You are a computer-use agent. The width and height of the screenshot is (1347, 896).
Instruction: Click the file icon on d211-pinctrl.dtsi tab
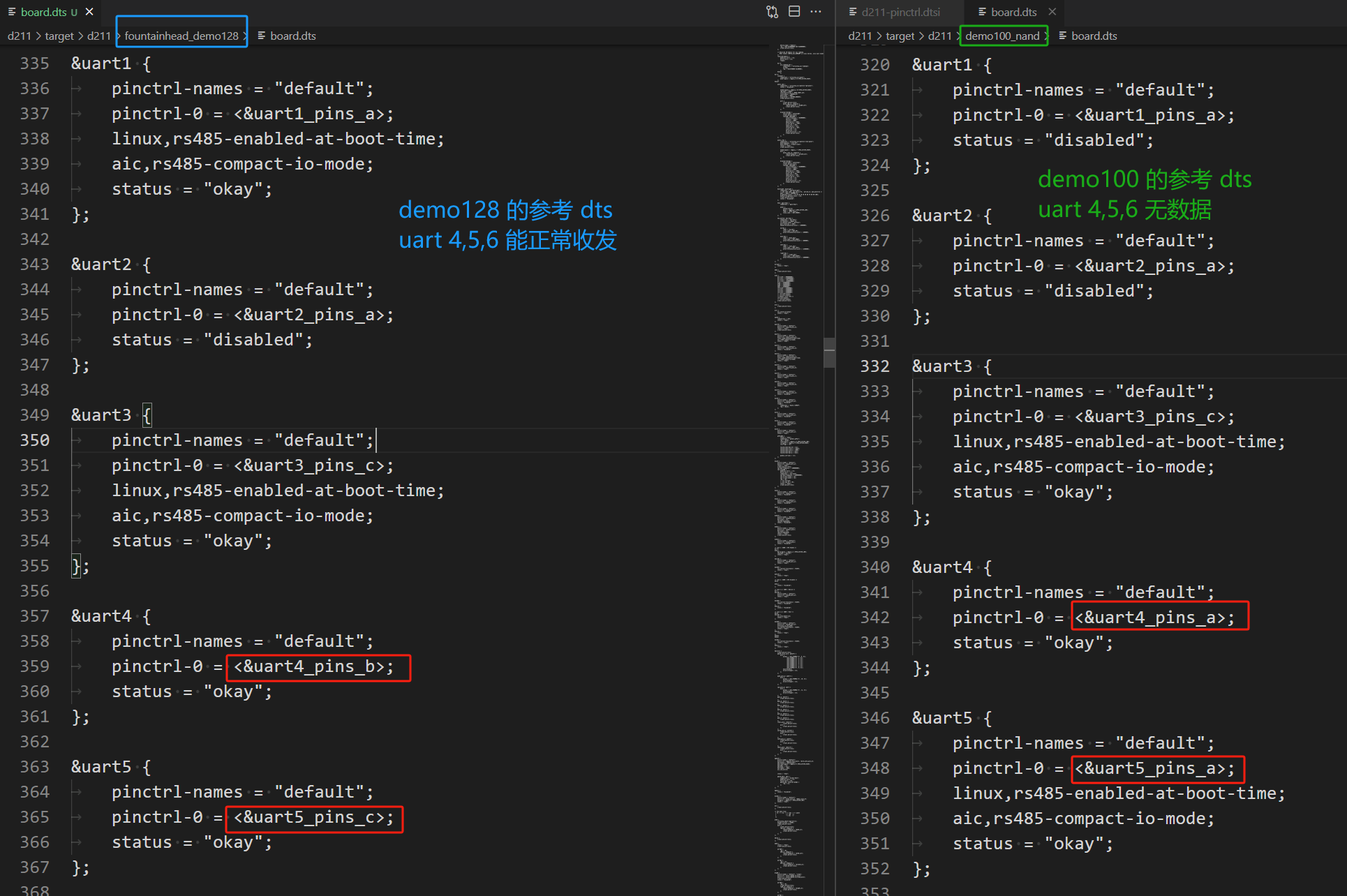[853, 12]
